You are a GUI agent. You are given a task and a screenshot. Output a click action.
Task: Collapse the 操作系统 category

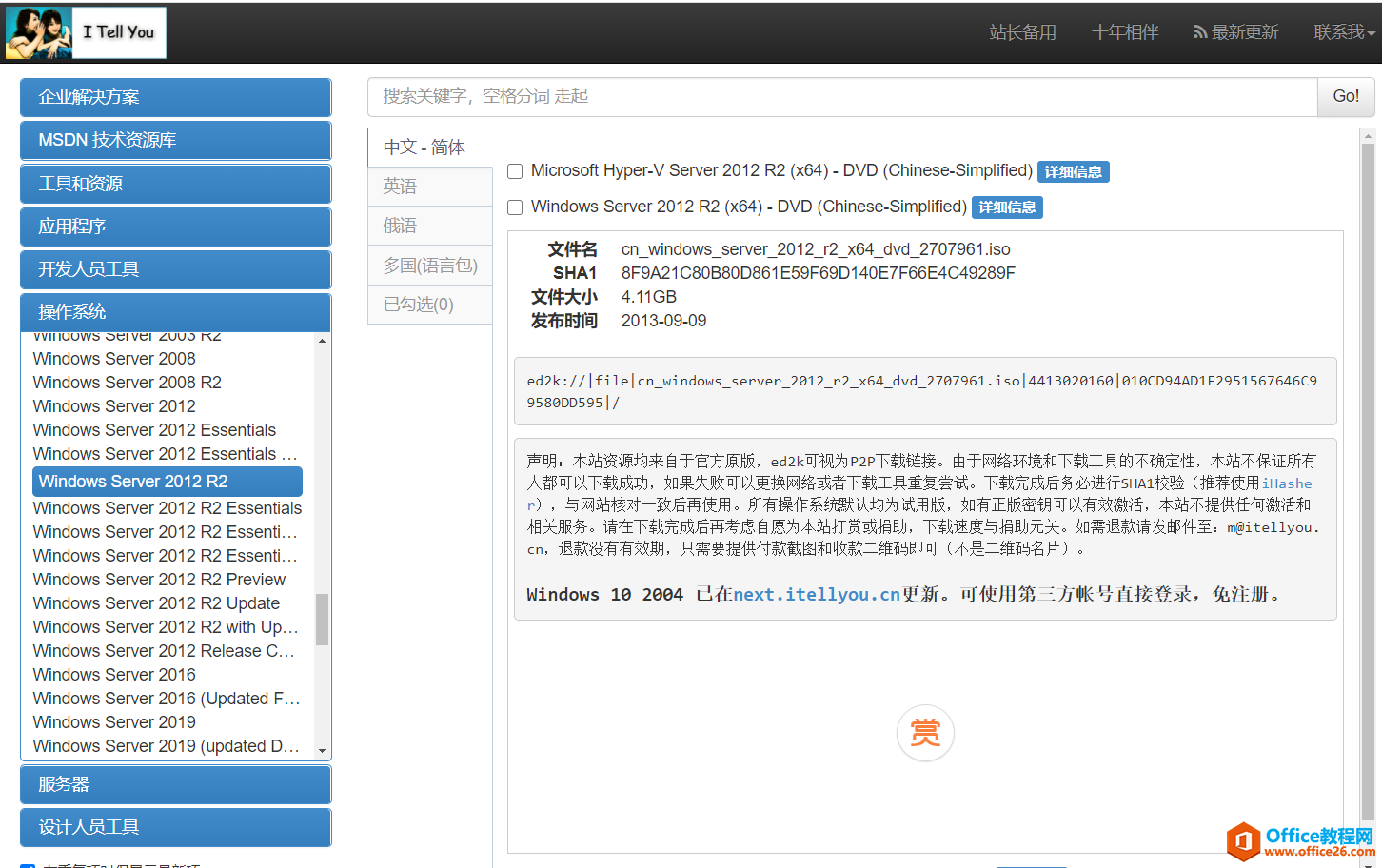click(175, 312)
